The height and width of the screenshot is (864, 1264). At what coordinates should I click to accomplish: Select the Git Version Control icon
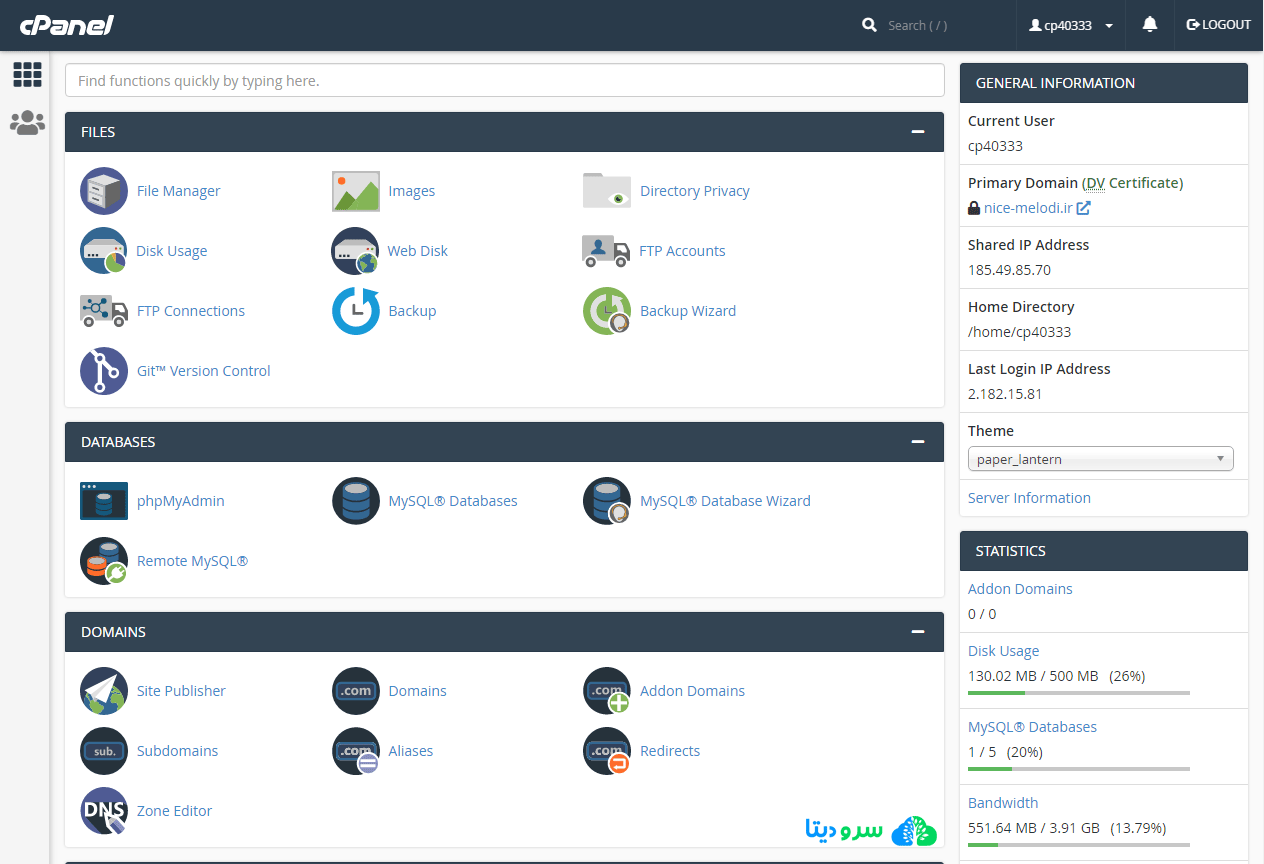[x=103, y=370]
